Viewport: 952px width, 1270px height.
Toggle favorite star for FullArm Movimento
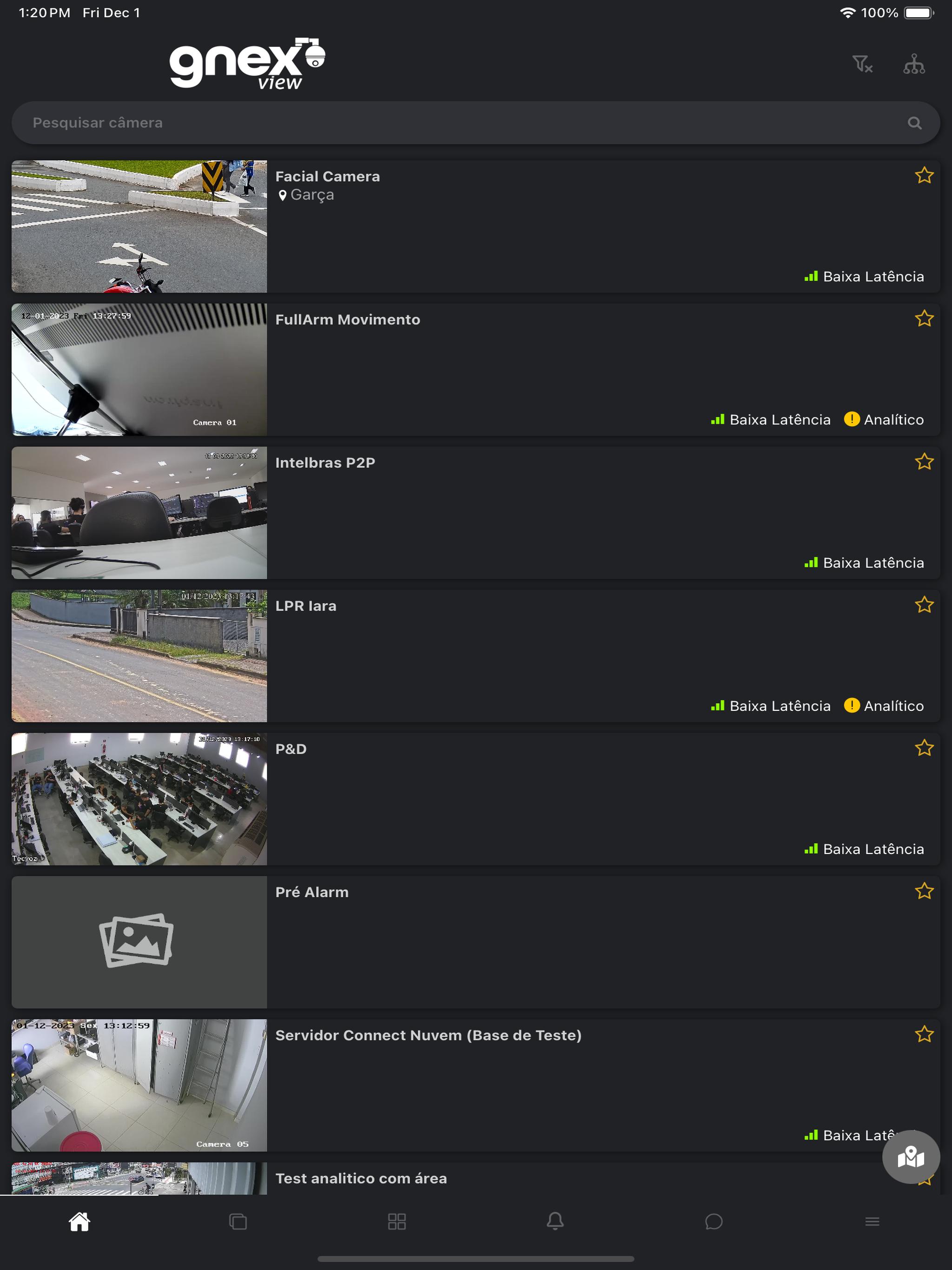pyautogui.click(x=924, y=318)
